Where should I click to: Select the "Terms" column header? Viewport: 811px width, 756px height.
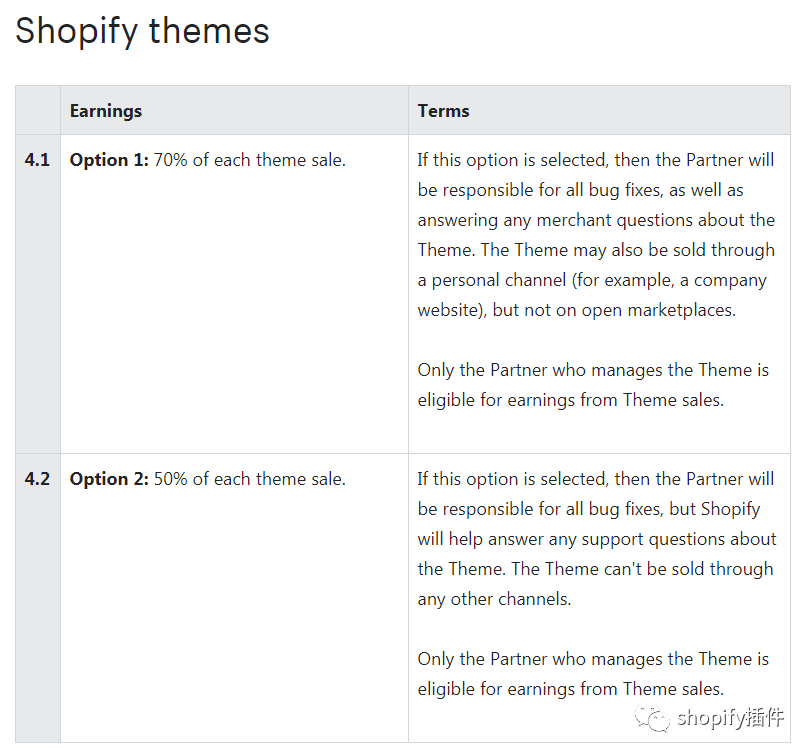point(444,111)
